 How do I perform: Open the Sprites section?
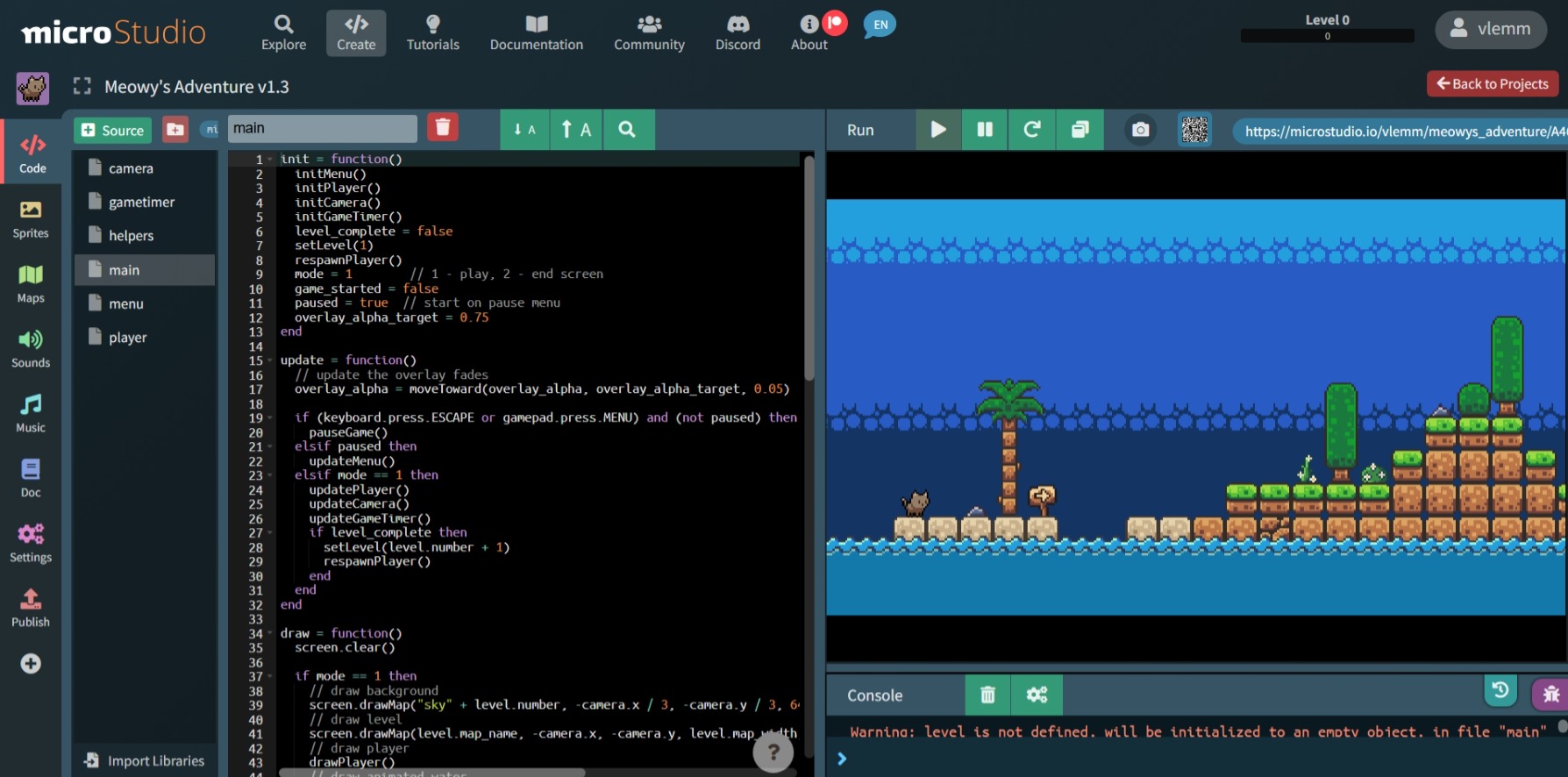(x=31, y=218)
